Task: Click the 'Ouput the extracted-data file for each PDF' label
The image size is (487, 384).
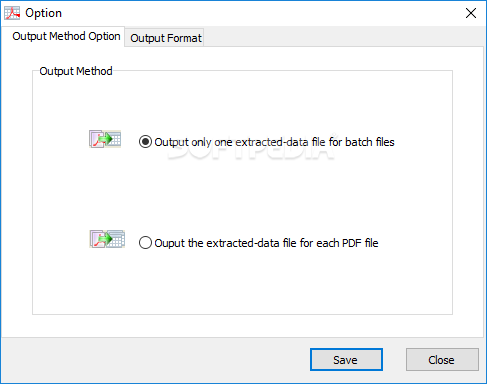Action: coord(266,243)
